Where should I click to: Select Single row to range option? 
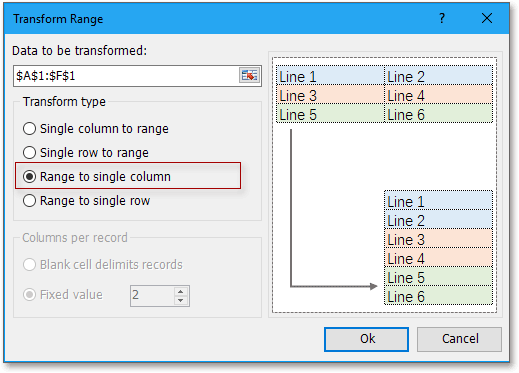[86, 153]
